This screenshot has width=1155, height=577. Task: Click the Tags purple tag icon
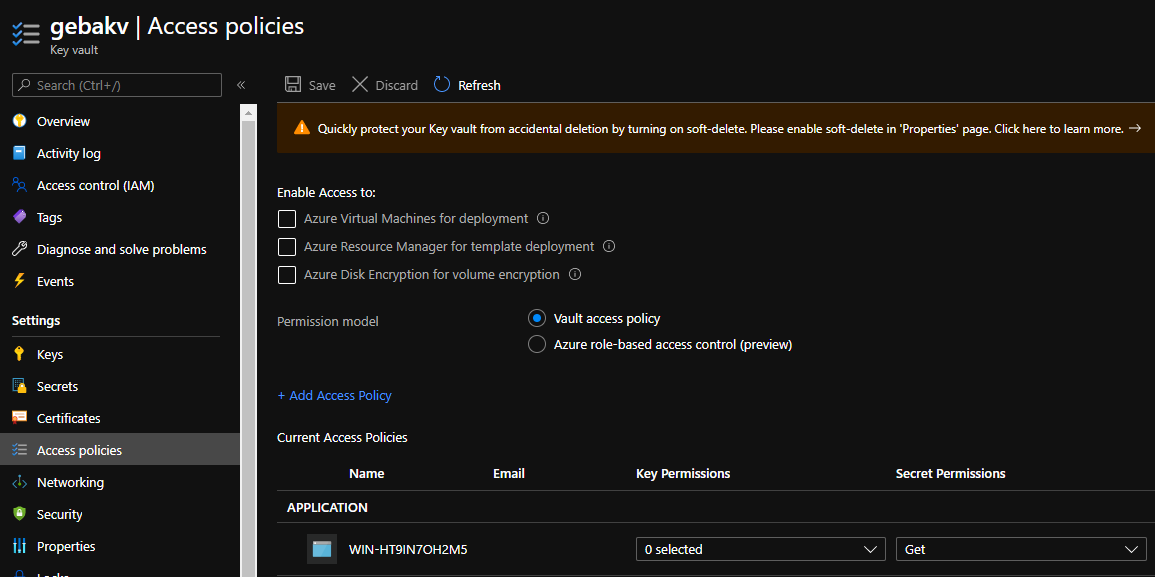point(19,217)
